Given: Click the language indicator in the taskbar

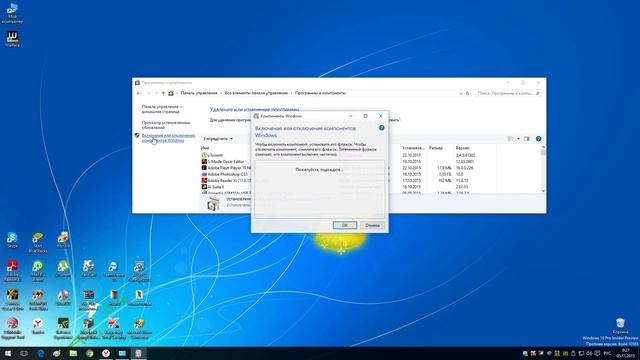Looking at the screenshot, I should click(607, 353).
